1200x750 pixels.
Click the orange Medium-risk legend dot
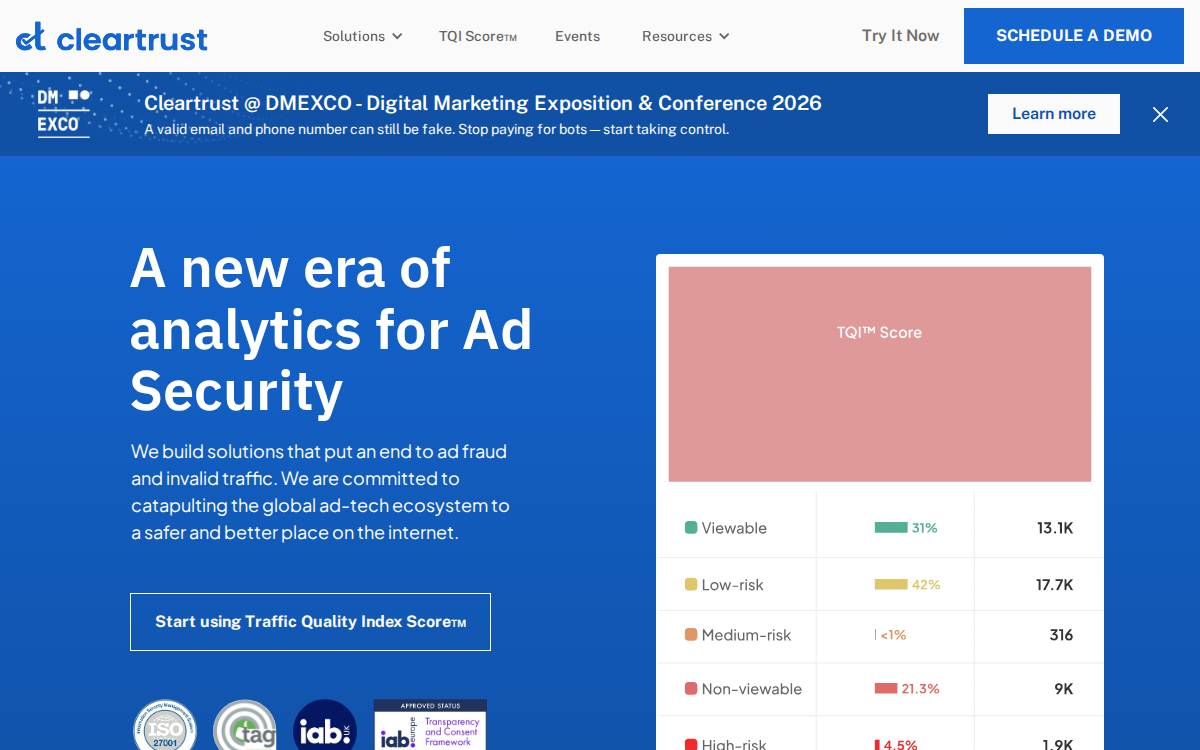(x=691, y=635)
